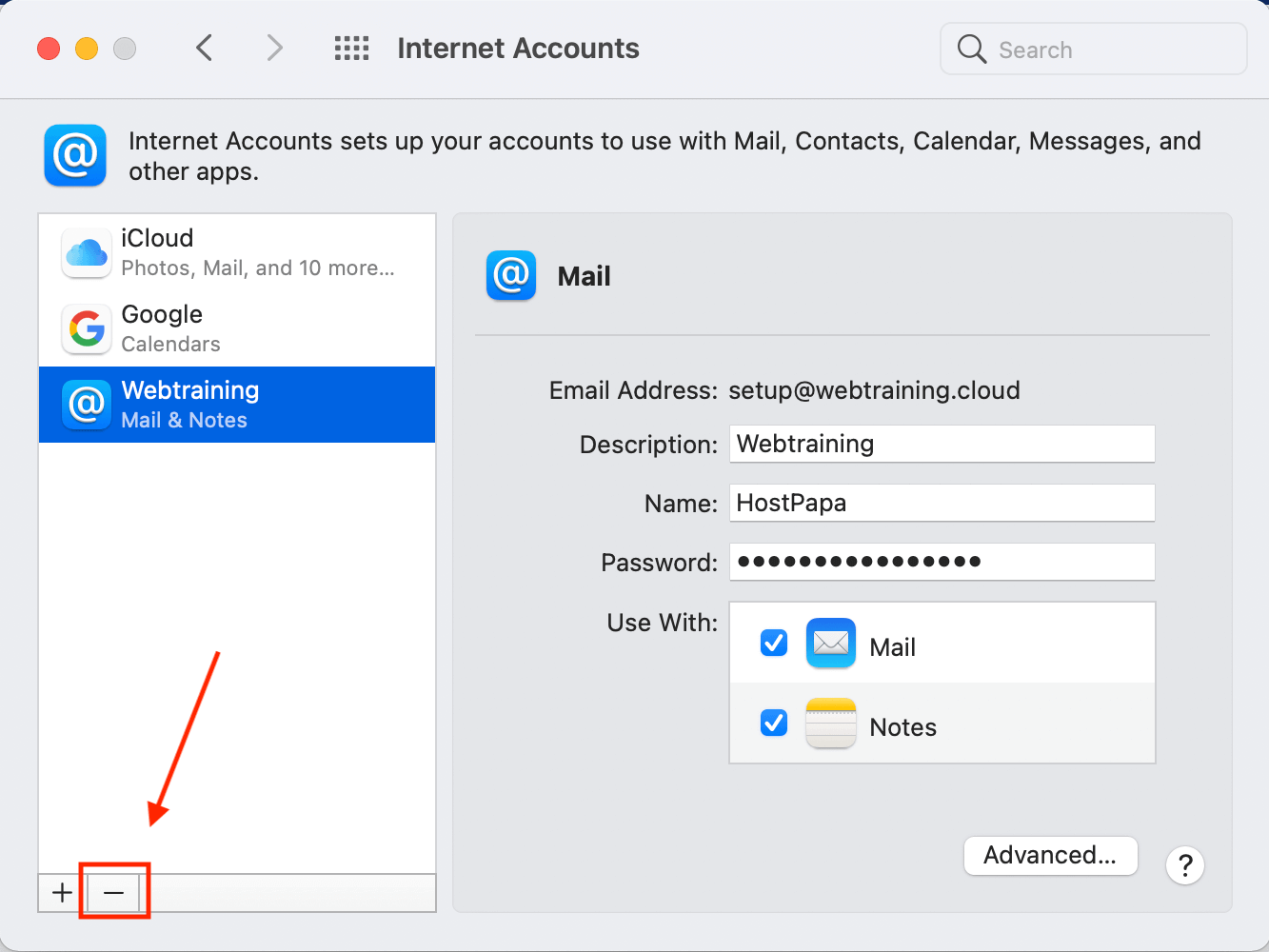Open the Show All preferences grid icon
1269x952 pixels.
click(x=351, y=48)
